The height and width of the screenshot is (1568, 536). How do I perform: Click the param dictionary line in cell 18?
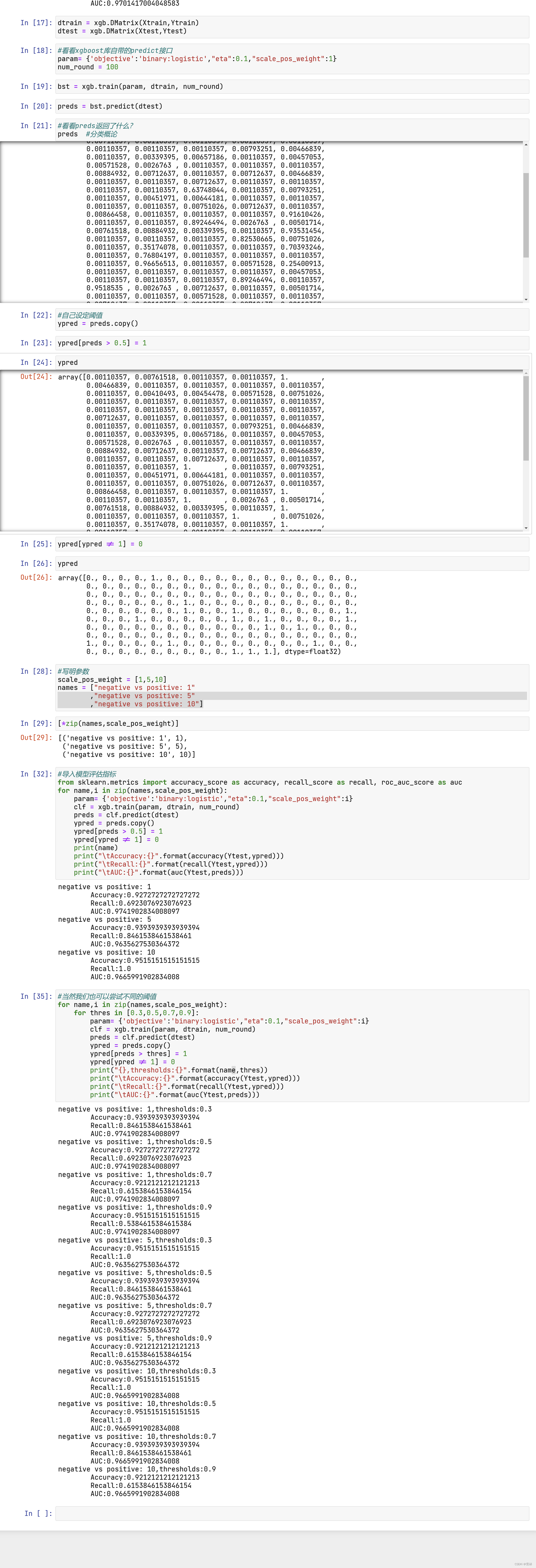click(x=197, y=59)
